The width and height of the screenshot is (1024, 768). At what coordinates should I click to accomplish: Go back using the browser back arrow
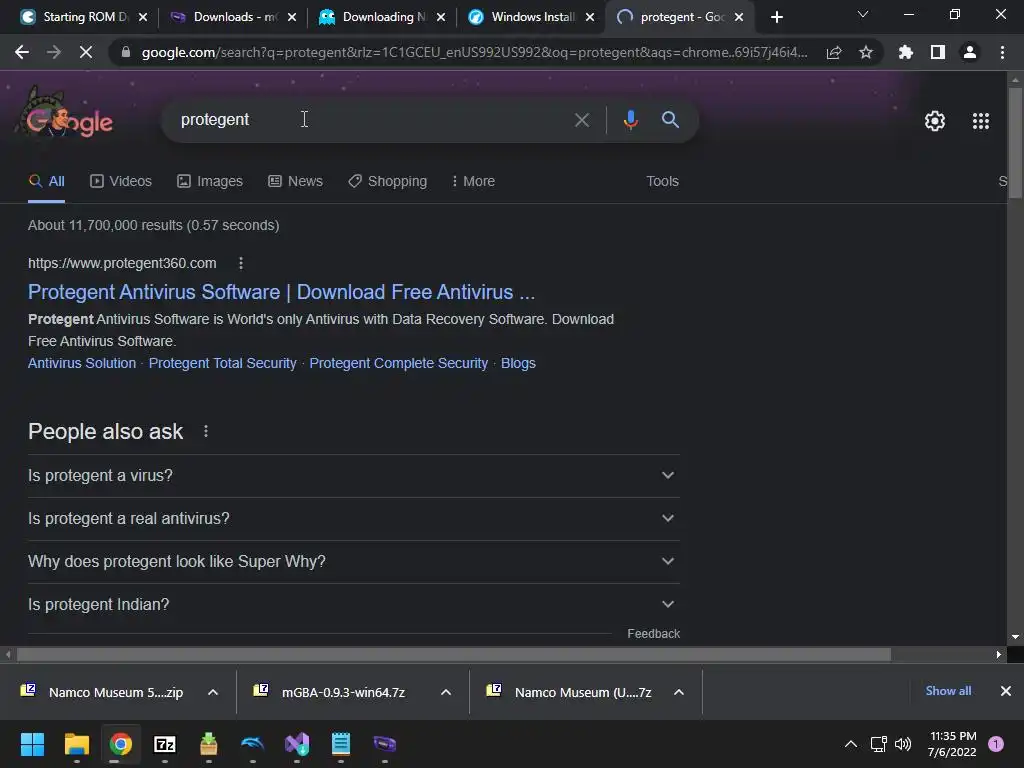tap(22, 52)
